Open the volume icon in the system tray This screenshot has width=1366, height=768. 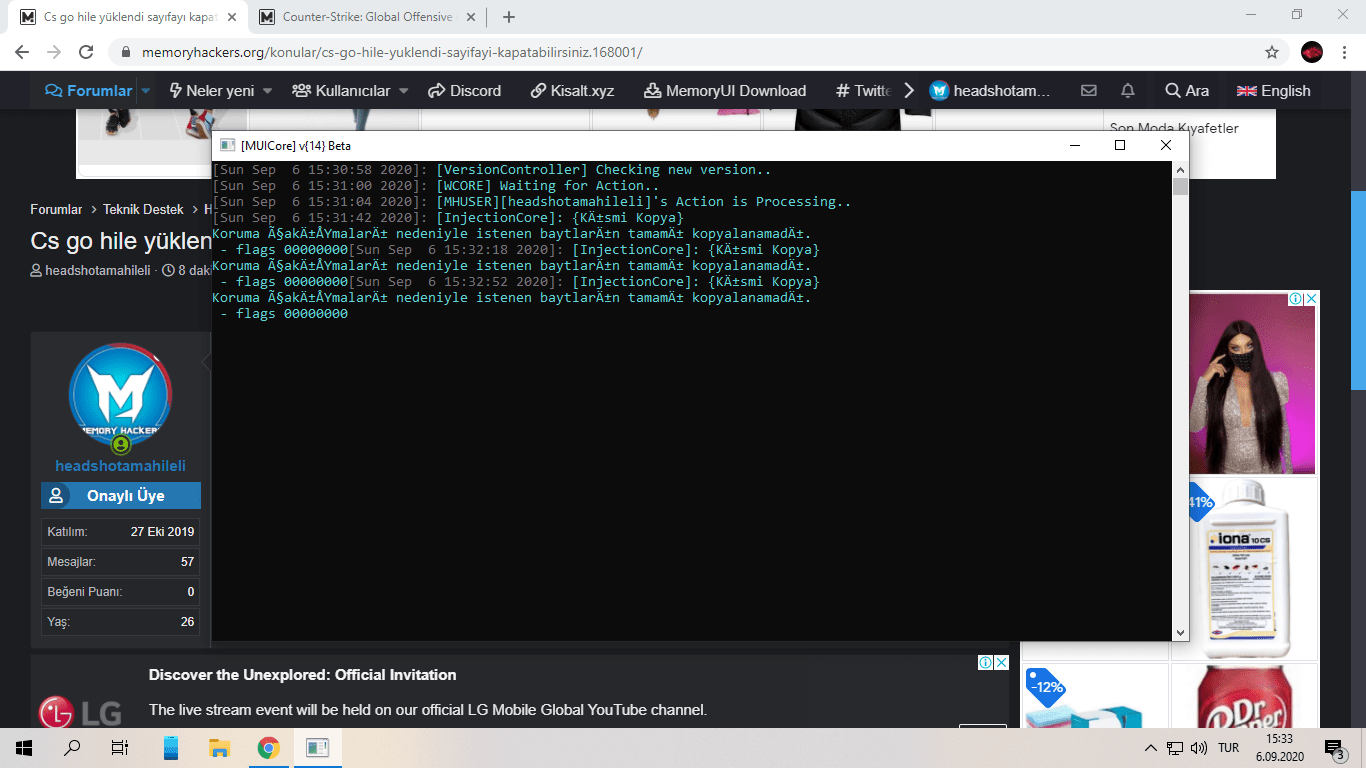click(x=1197, y=747)
